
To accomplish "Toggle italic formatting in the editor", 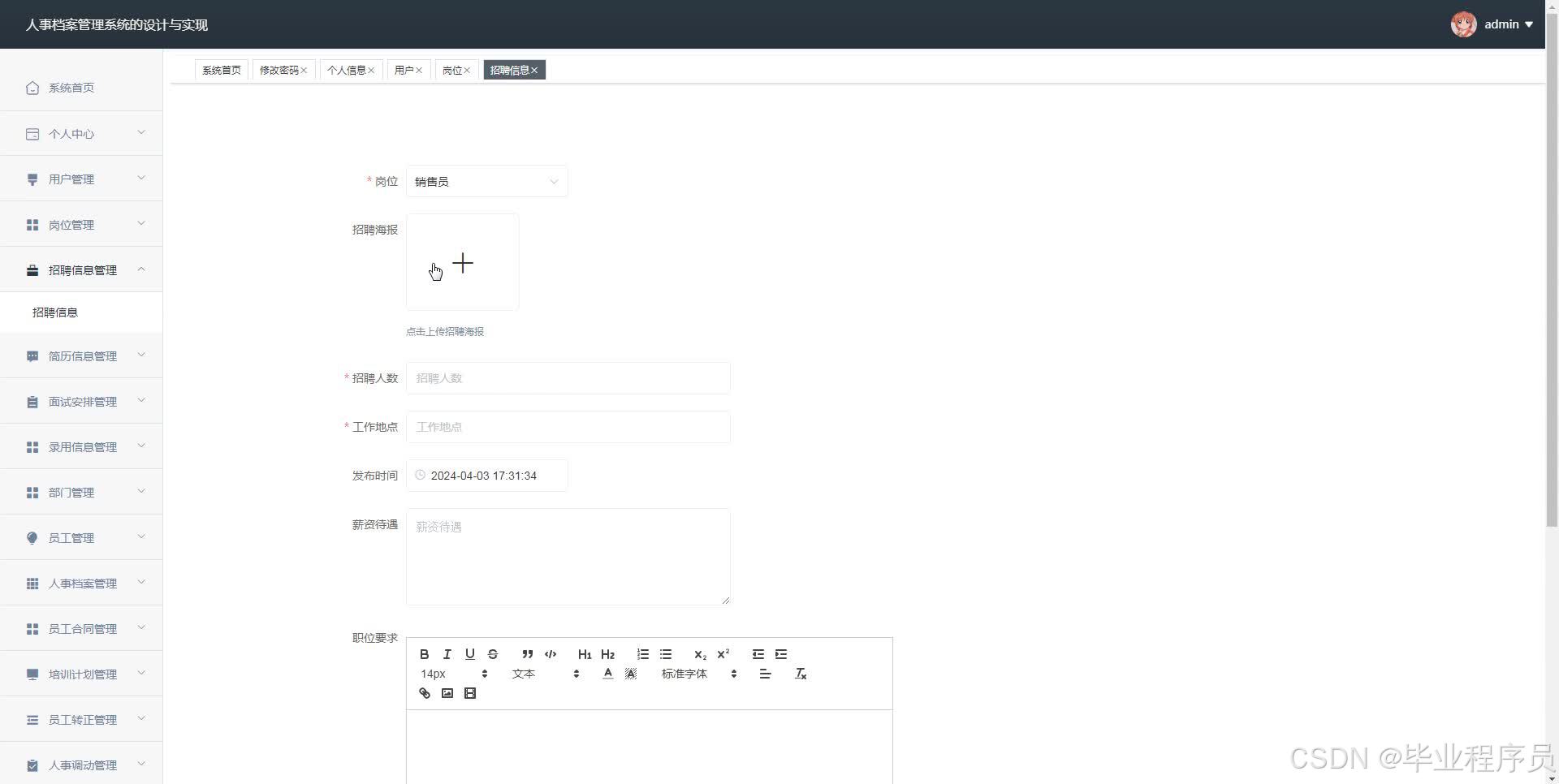I will pyautogui.click(x=447, y=654).
